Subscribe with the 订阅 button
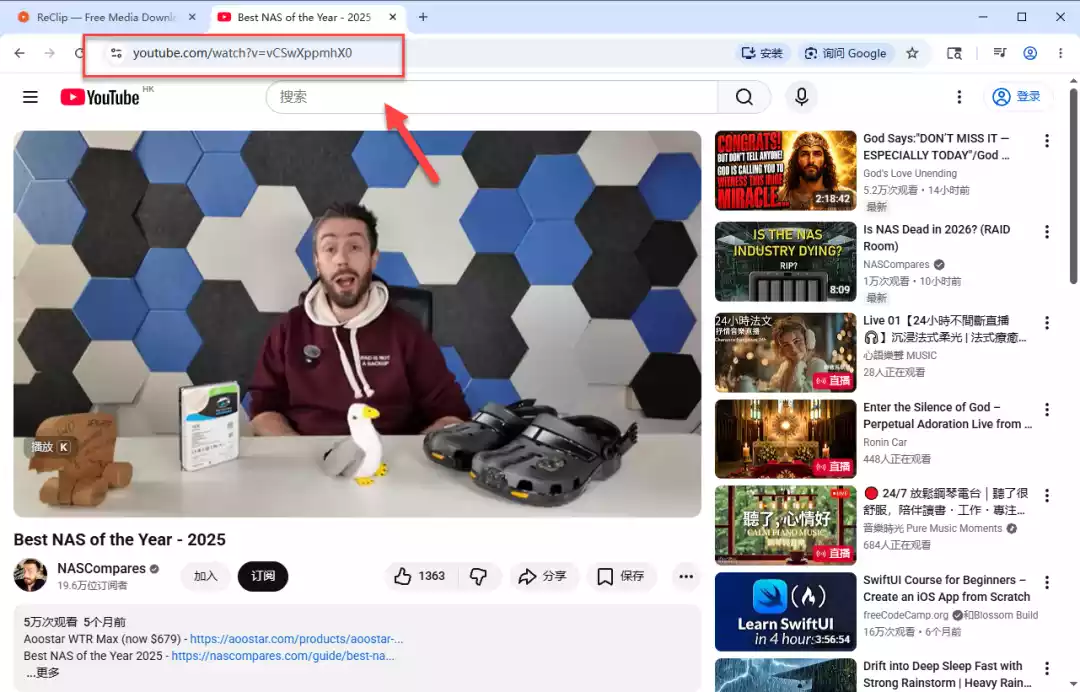Viewport: 1080px width, 692px height. coord(262,576)
